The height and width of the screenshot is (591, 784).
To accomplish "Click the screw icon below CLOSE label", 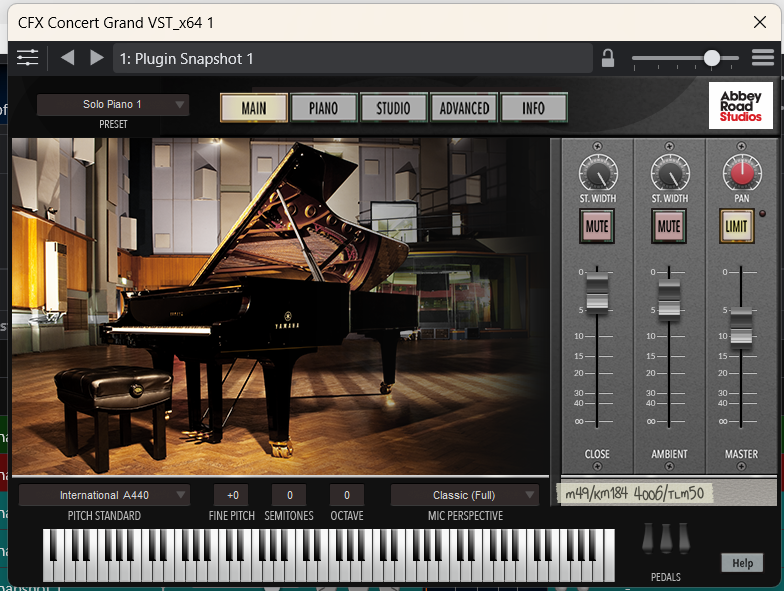I will pos(597,466).
